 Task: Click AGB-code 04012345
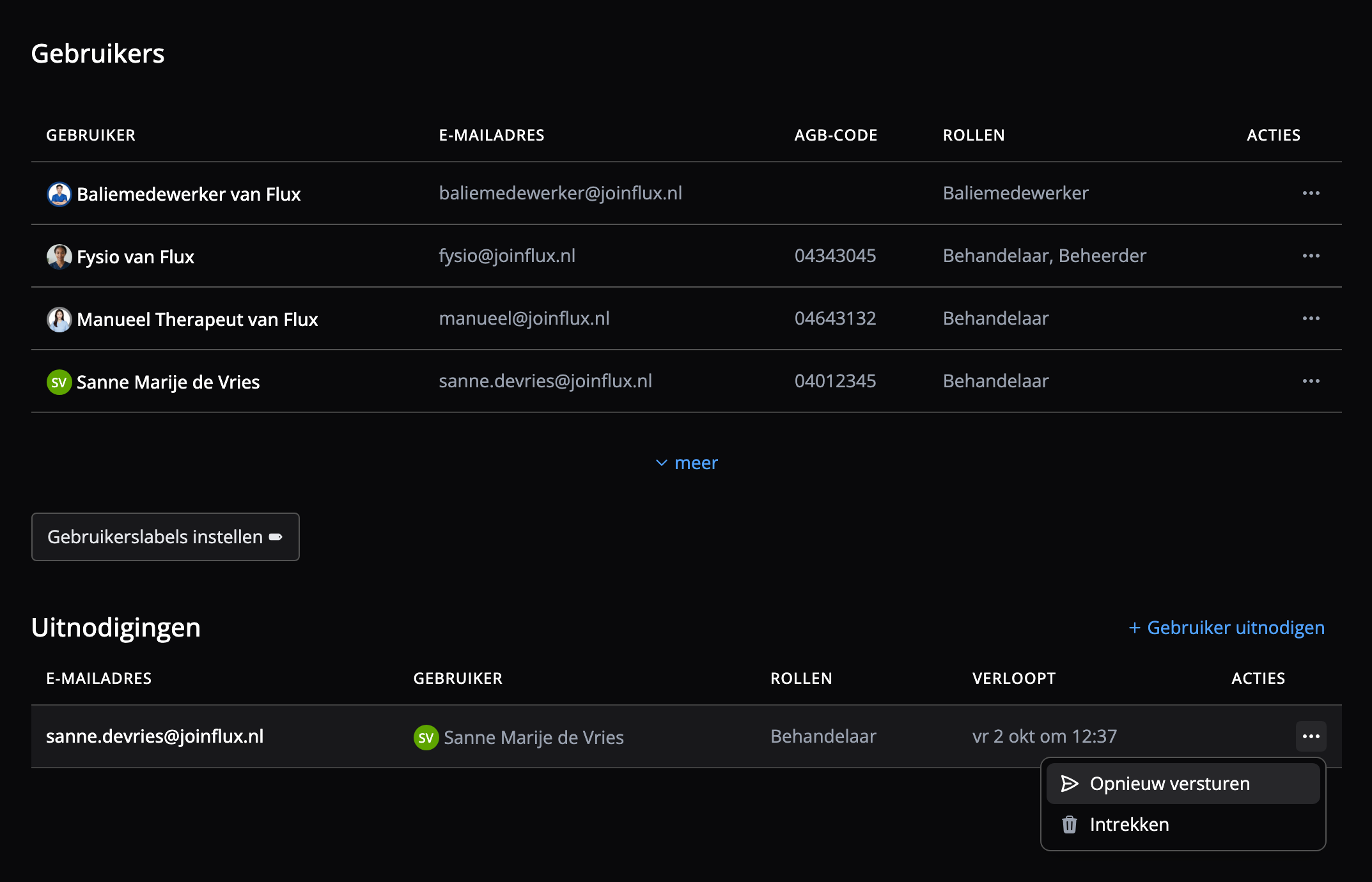(835, 381)
